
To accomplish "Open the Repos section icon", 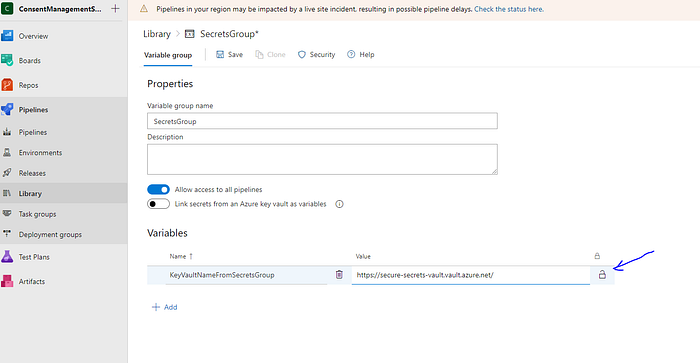I will (7, 85).
